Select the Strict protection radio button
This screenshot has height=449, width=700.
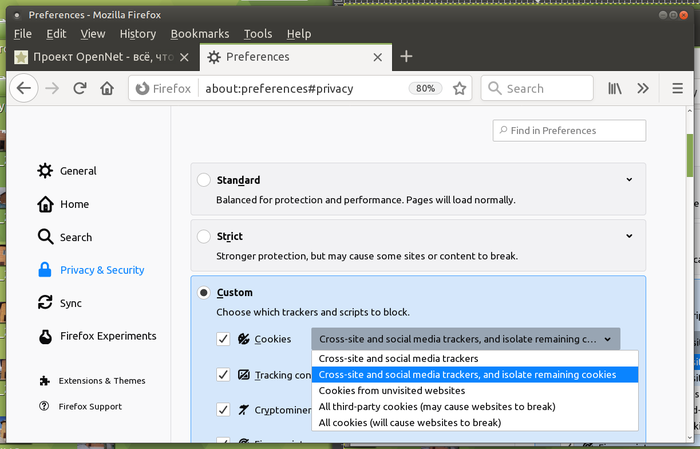coord(204,237)
